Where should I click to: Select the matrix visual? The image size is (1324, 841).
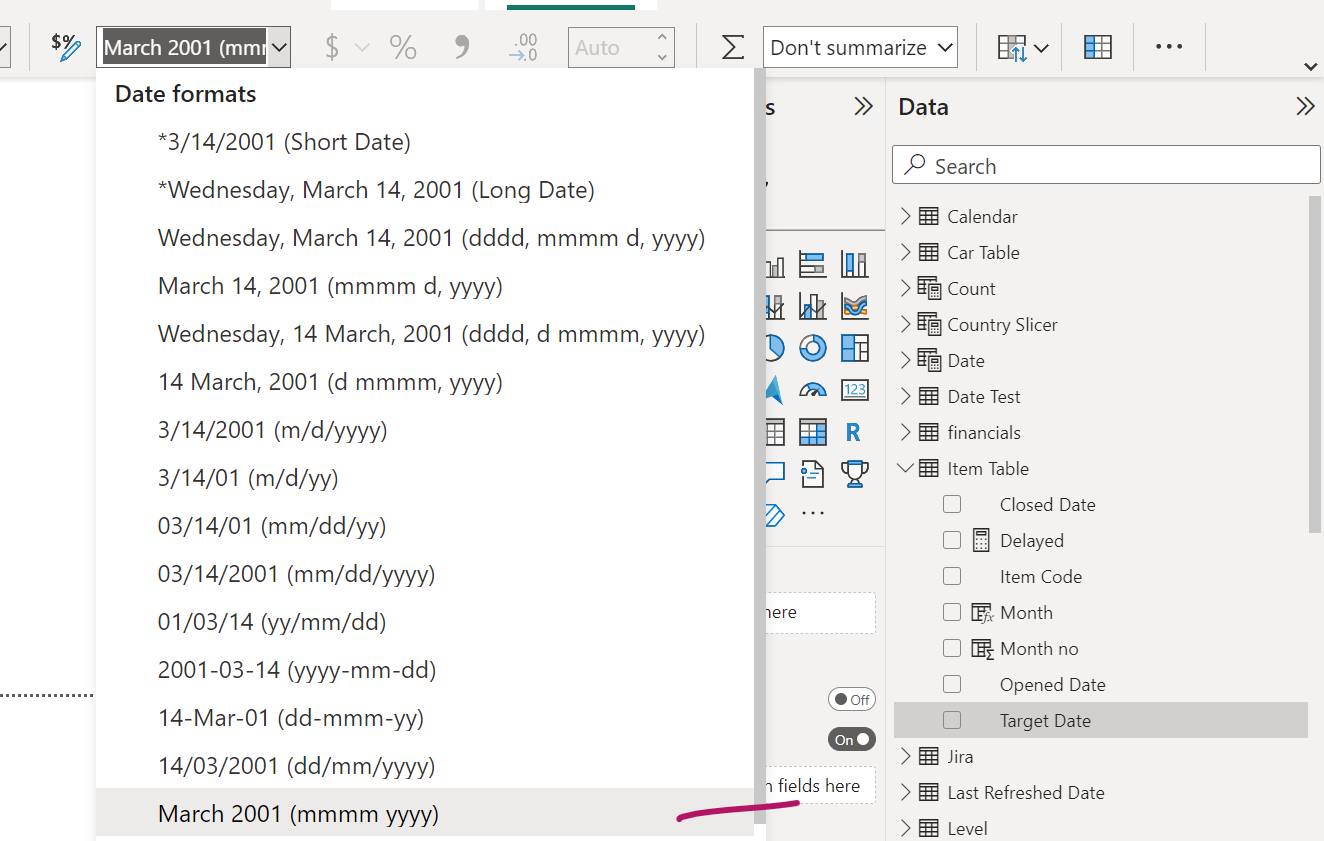coord(812,432)
